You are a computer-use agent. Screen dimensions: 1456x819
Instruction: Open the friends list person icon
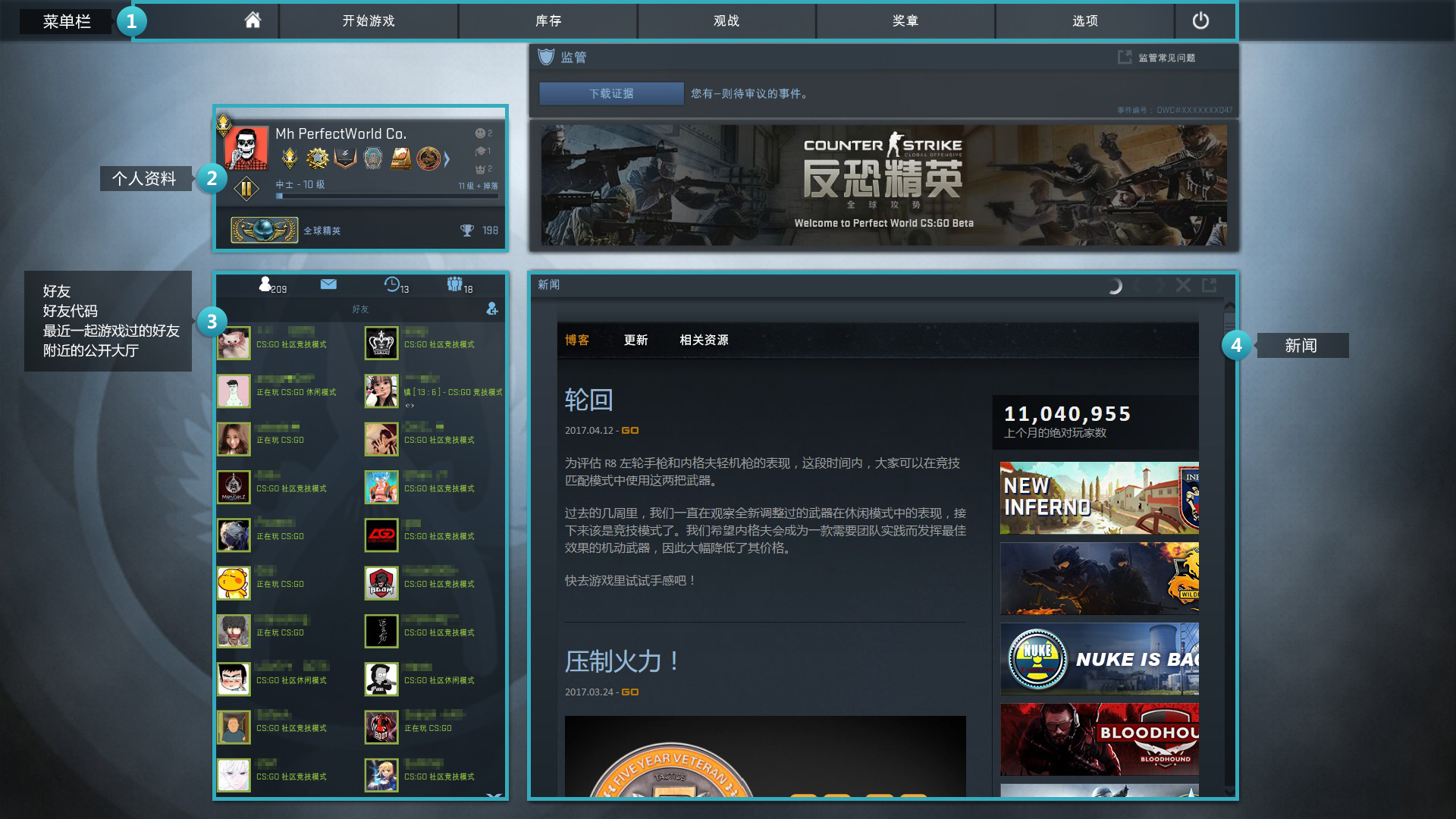click(265, 284)
